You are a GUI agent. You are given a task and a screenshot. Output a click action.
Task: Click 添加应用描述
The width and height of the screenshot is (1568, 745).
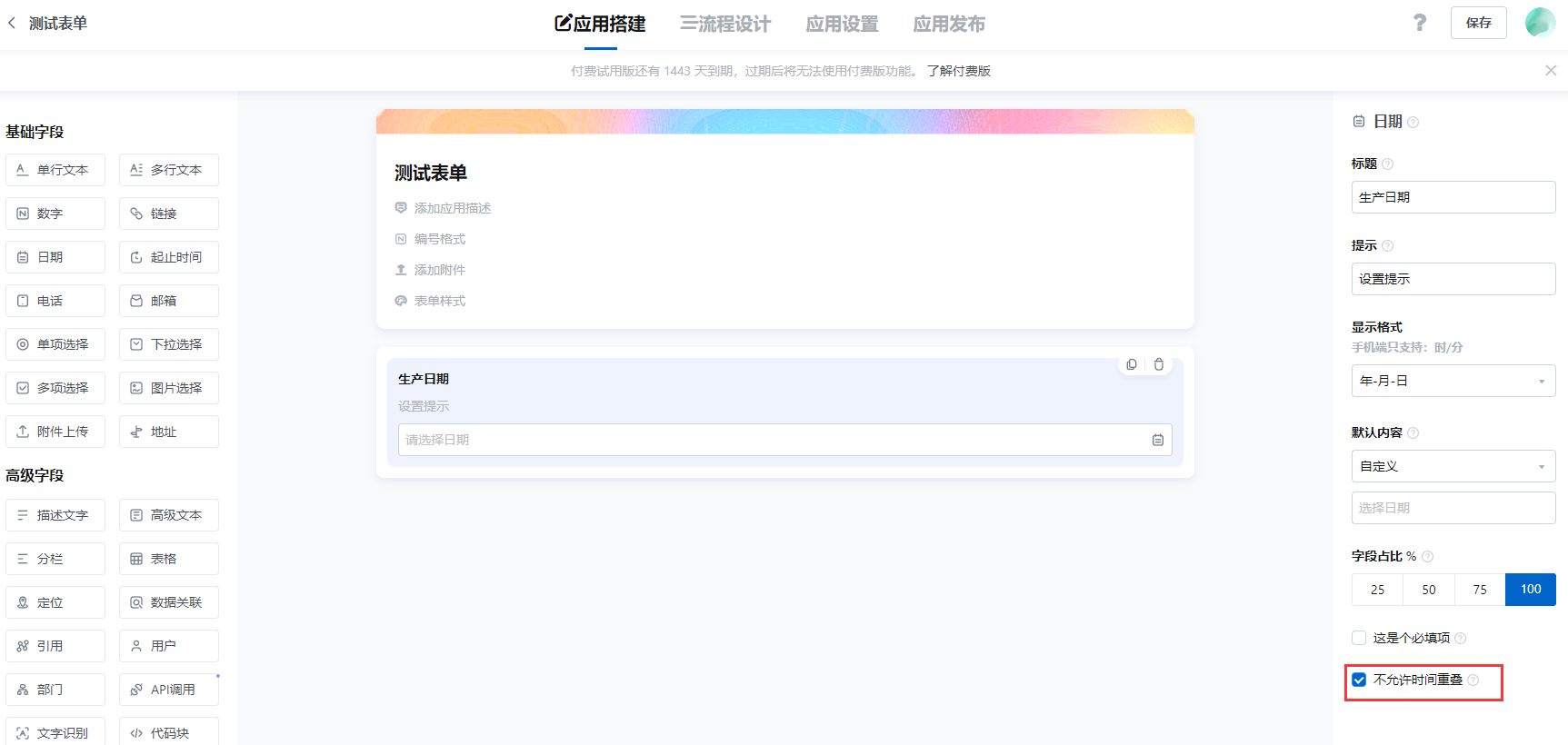(x=443, y=208)
